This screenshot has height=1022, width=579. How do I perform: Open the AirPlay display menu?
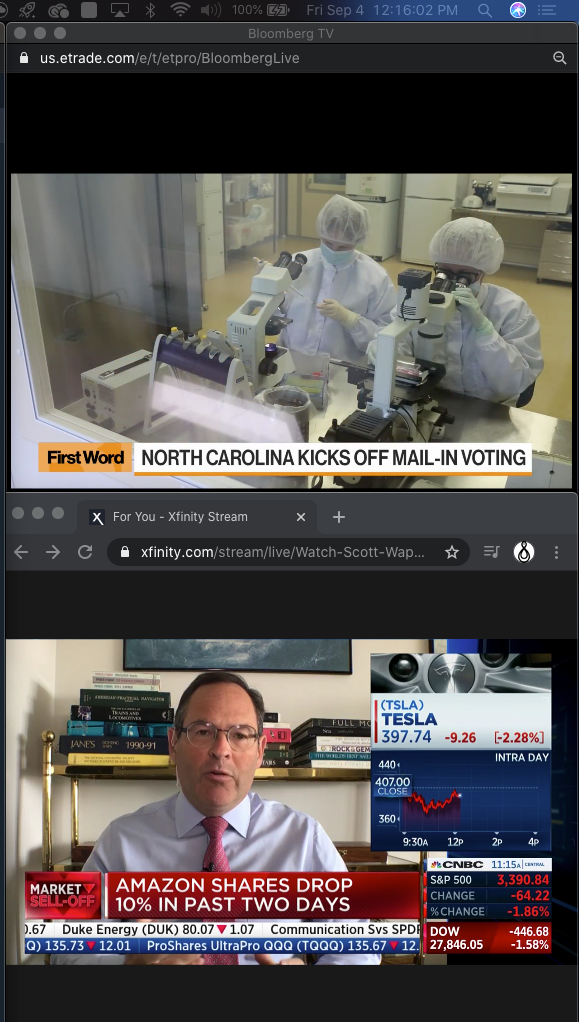(x=120, y=10)
